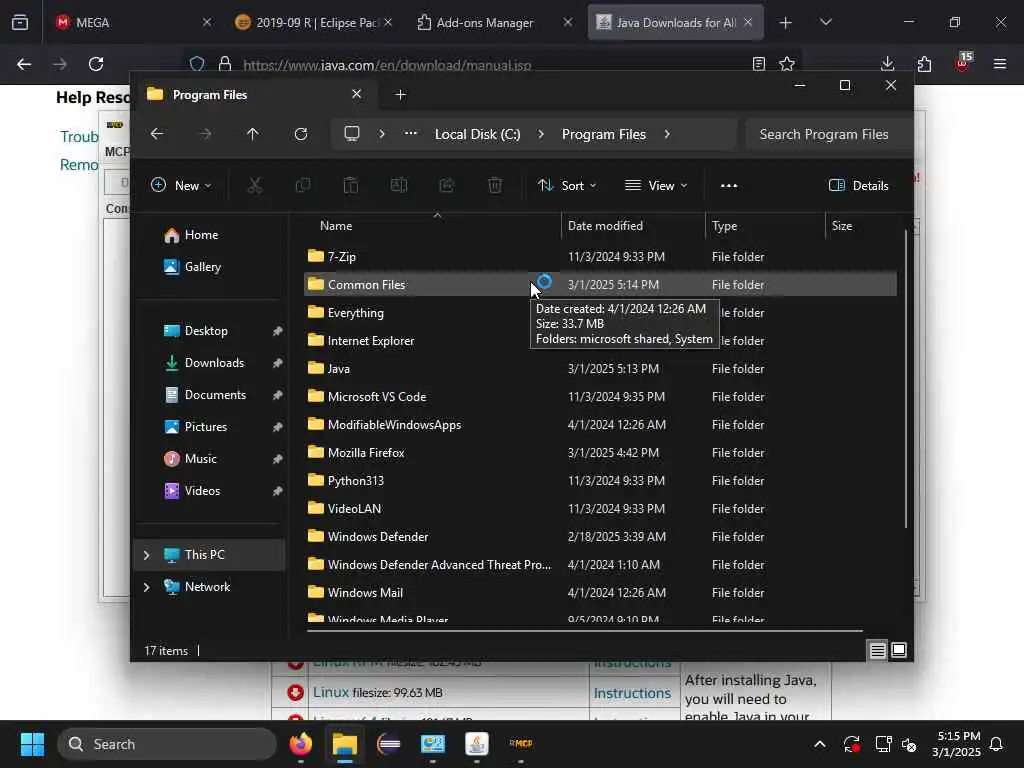
Task: Click the Share toolbar icon
Action: 447,185
